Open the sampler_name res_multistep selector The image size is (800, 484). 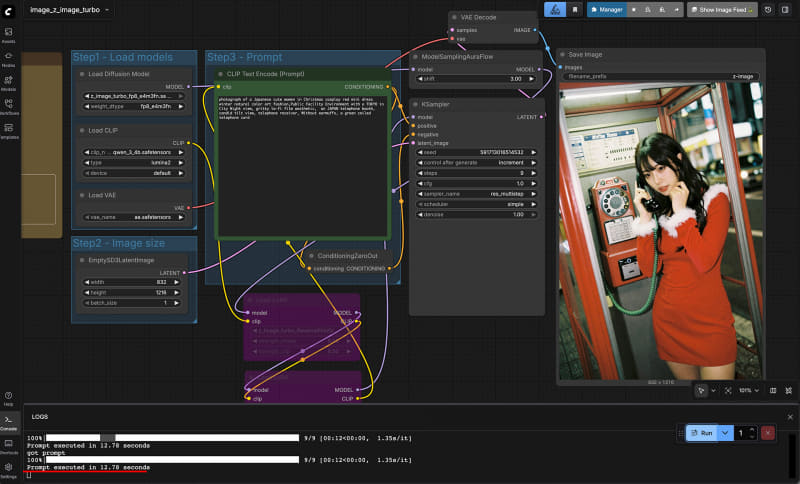(477, 194)
